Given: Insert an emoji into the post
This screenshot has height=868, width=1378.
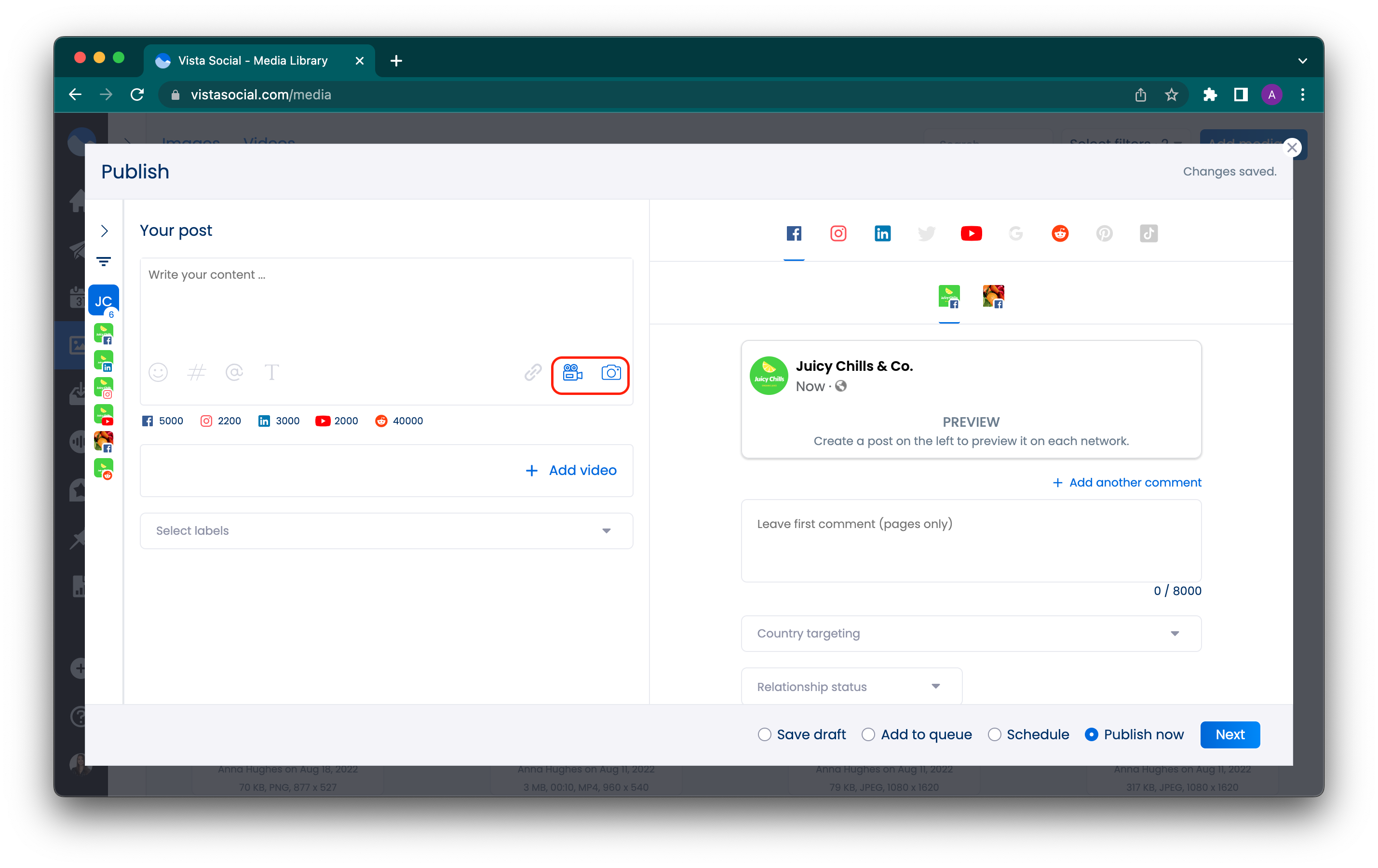Looking at the screenshot, I should coord(158,372).
